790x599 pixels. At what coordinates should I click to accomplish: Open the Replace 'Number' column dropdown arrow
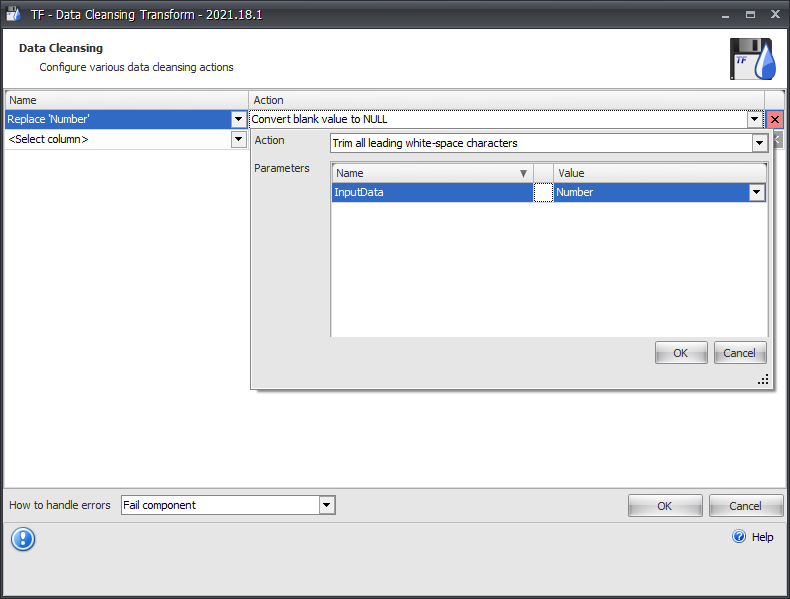click(238, 119)
